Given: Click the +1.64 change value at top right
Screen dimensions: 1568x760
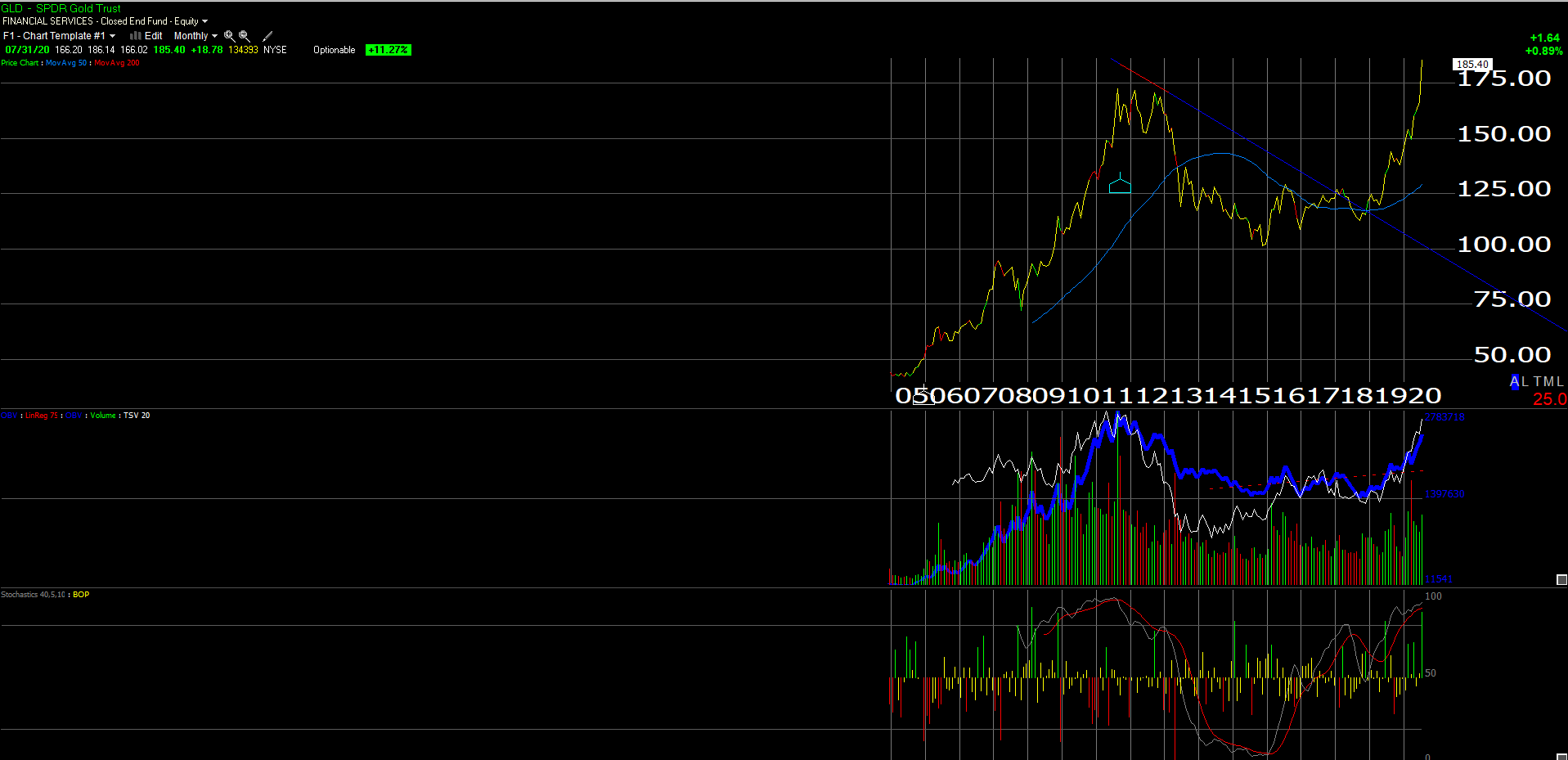Looking at the screenshot, I should pyautogui.click(x=1544, y=38).
